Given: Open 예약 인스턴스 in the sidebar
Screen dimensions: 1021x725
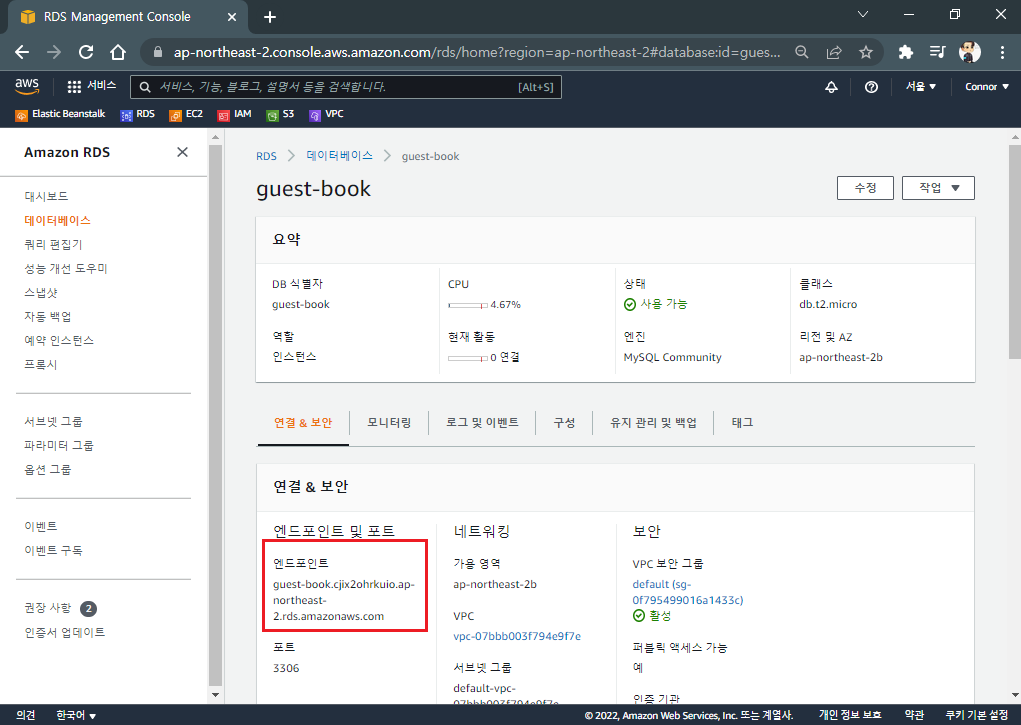Looking at the screenshot, I should tap(59, 341).
